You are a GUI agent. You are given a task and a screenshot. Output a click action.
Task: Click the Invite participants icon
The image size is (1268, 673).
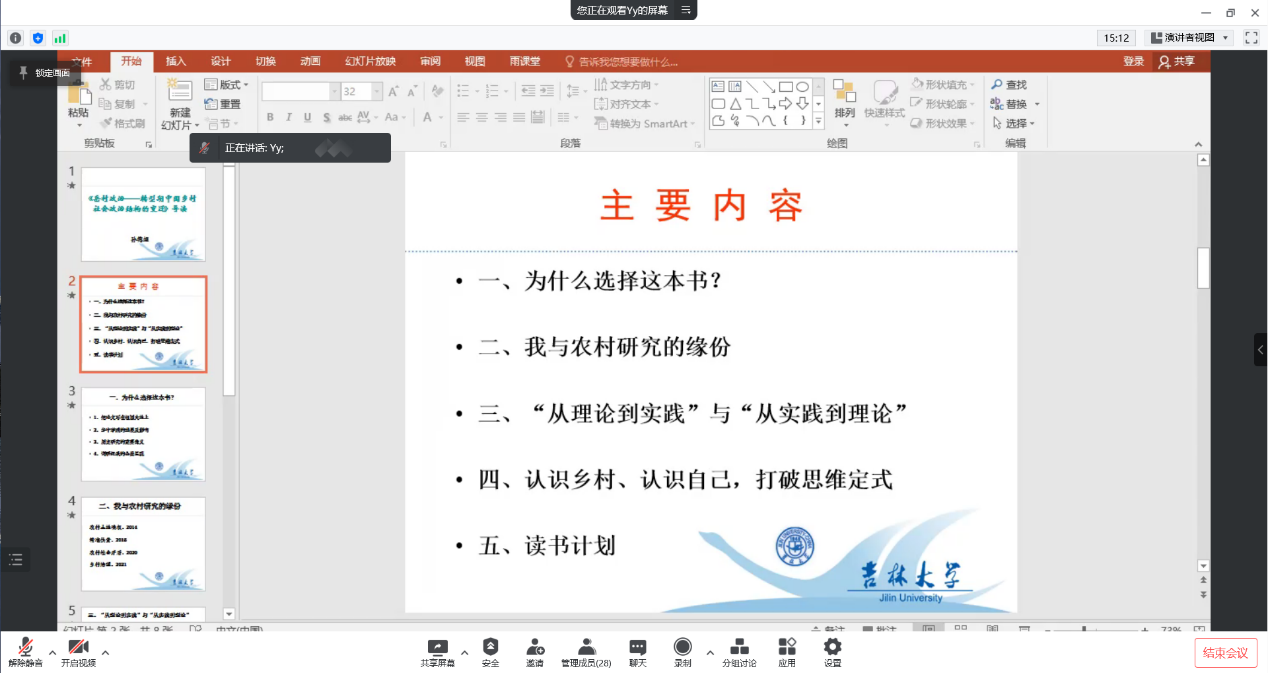[x=535, y=651]
